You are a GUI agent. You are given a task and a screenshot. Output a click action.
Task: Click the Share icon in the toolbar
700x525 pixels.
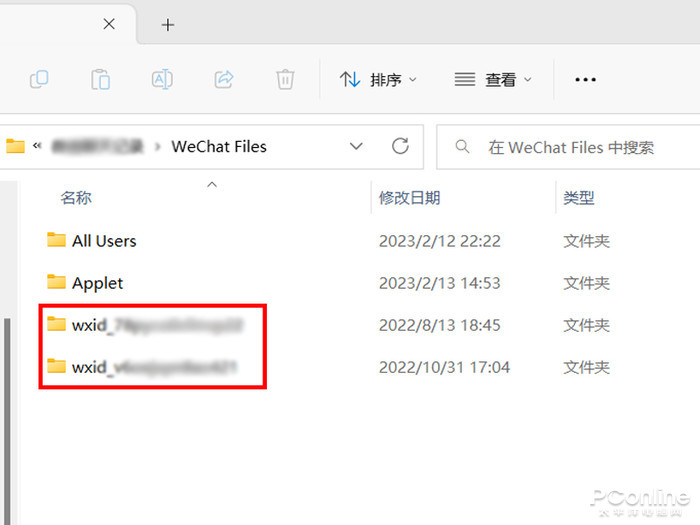[224, 79]
